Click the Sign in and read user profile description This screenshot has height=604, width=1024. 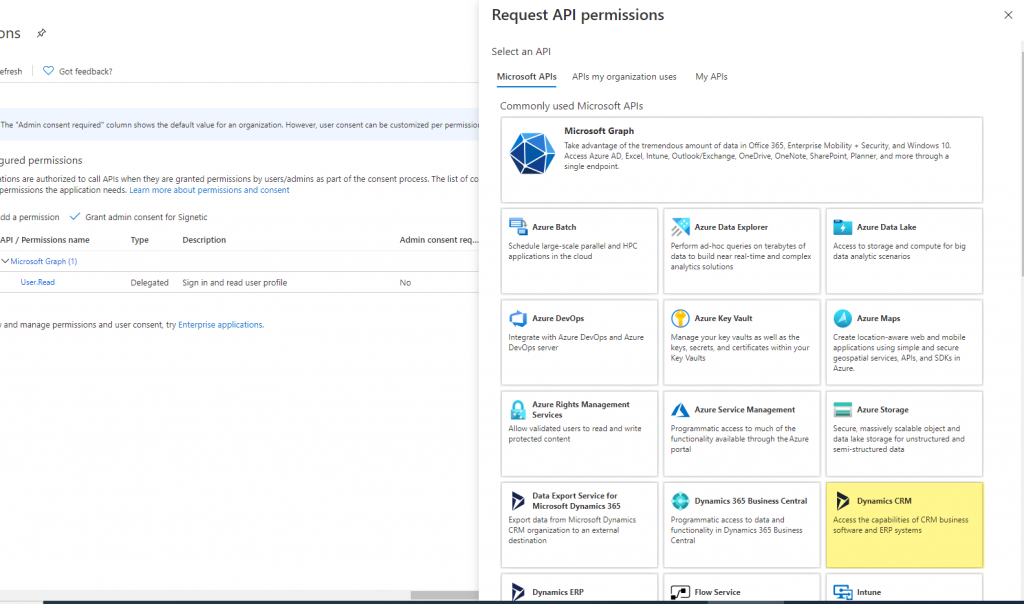point(234,283)
